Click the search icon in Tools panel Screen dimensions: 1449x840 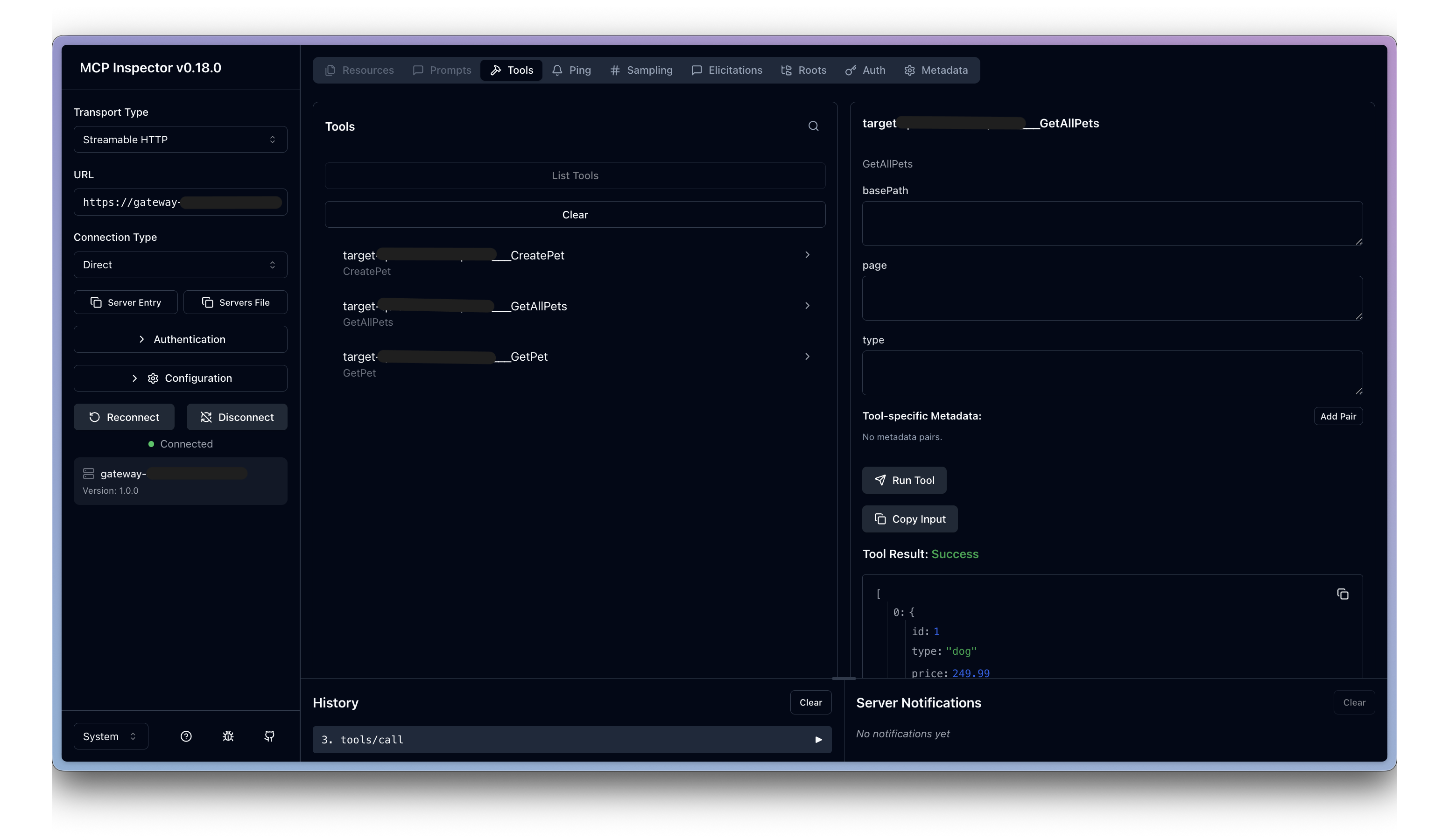click(x=813, y=126)
